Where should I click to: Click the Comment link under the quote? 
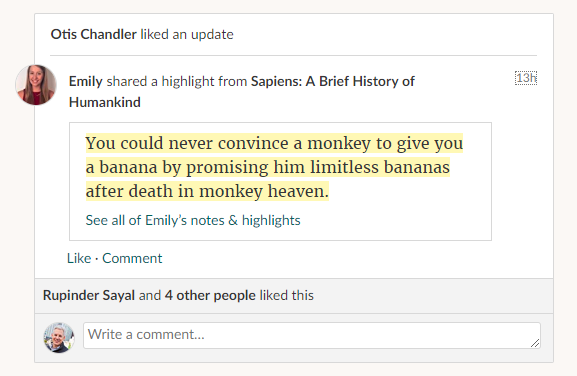pos(132,258)
